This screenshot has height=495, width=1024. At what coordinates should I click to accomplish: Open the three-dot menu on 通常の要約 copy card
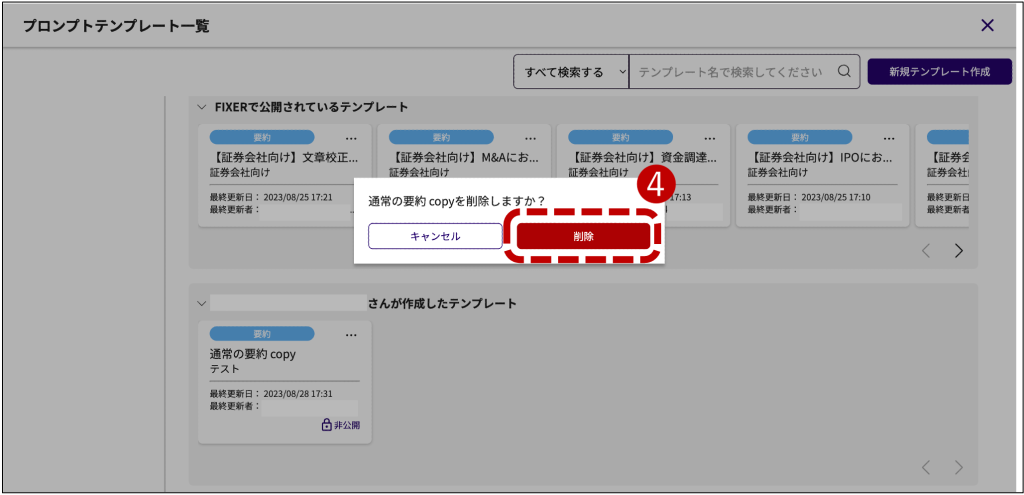click(x=351, y=334)
